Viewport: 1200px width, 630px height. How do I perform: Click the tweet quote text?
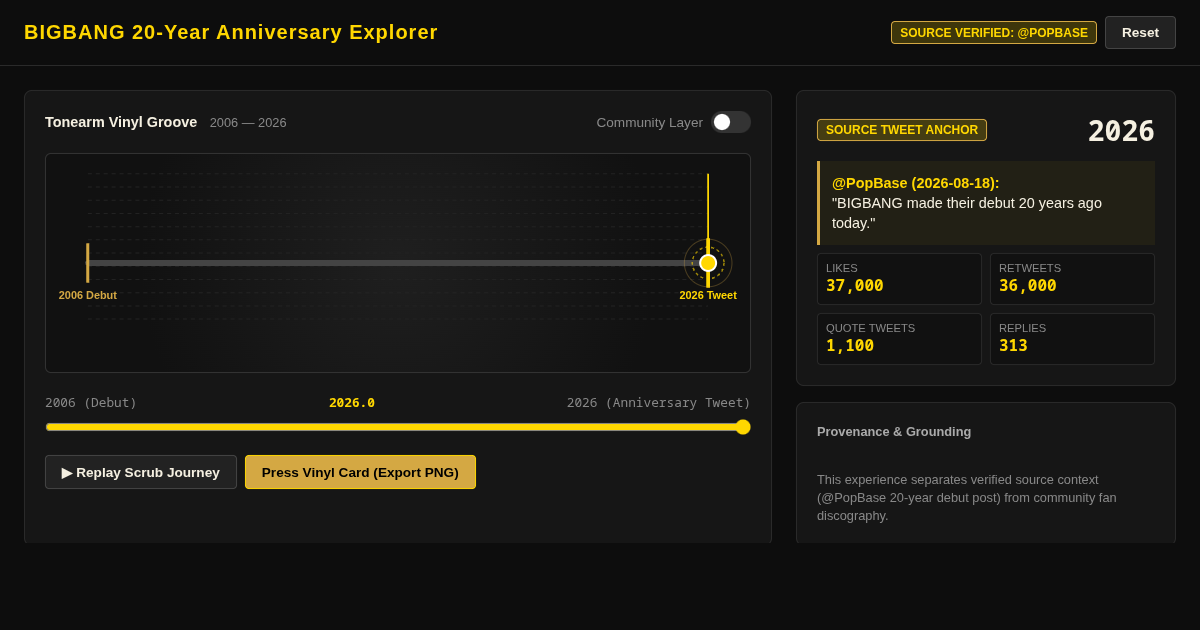pos(967,213)
